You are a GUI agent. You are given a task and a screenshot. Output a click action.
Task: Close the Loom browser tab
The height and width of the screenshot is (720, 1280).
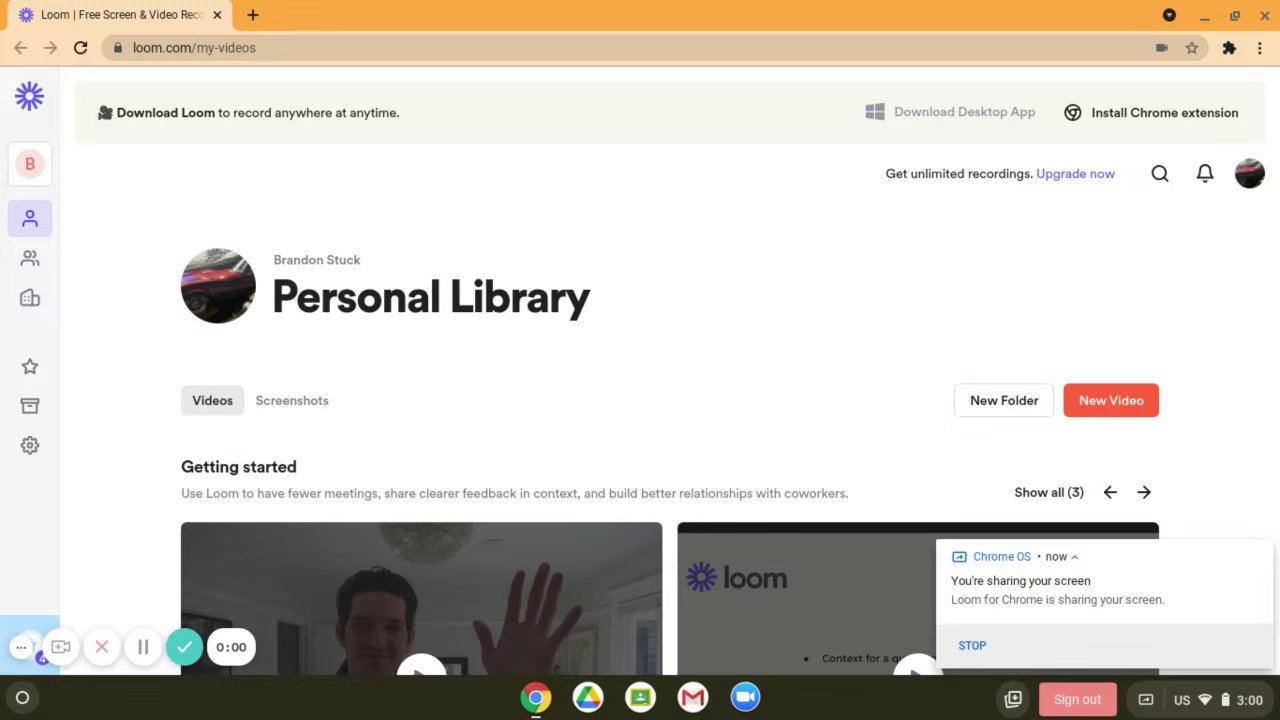tap(217, 15)
